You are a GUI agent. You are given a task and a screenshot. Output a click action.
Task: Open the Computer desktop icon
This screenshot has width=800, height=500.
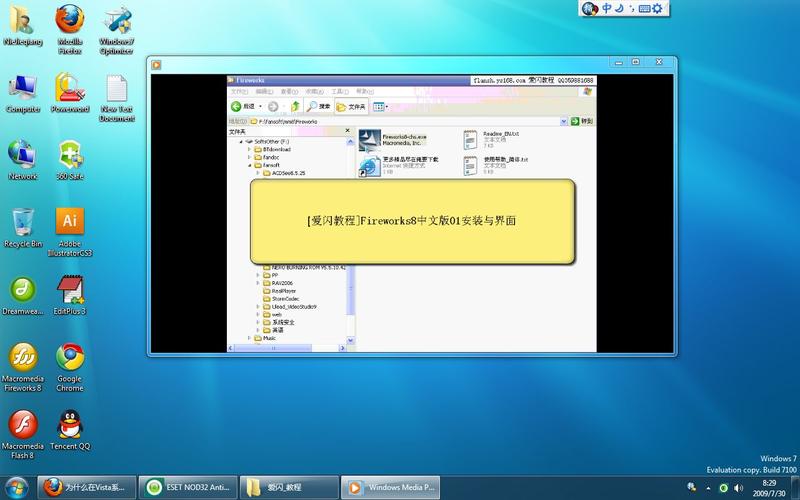23,93
